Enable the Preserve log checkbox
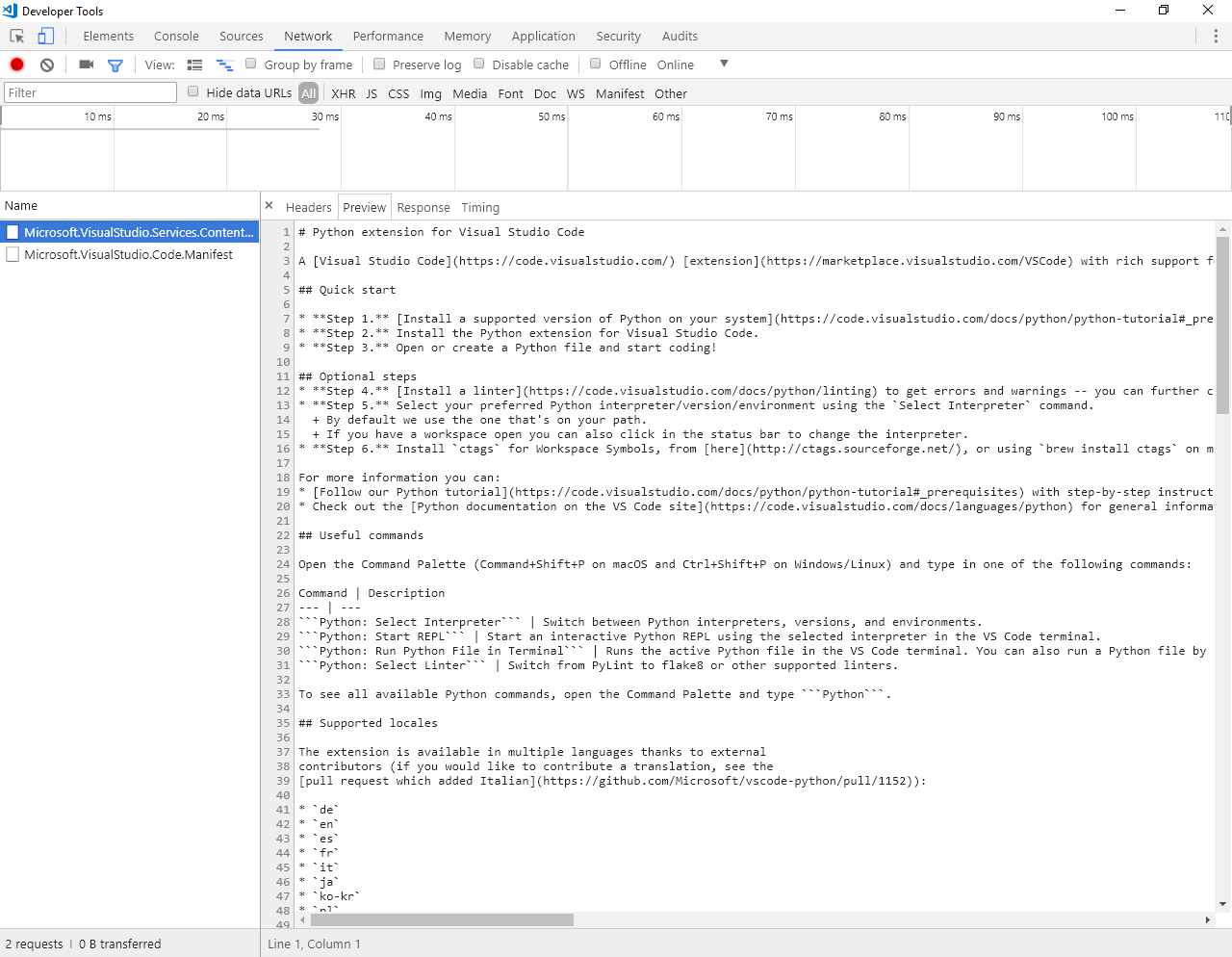Screen dimensions: 1232x957 pos(379,64)
